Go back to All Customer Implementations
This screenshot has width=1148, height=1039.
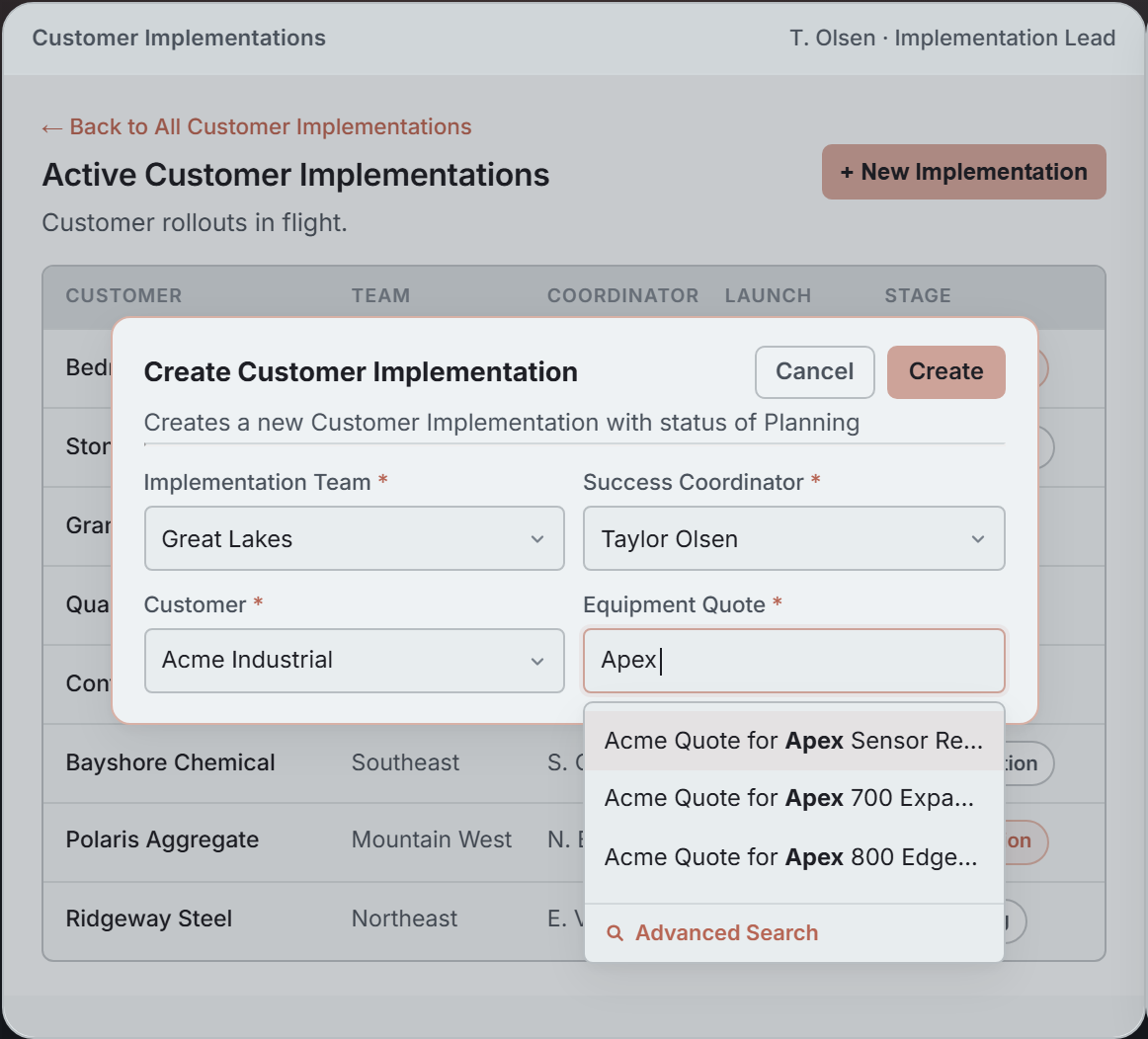tap(256, 126)
